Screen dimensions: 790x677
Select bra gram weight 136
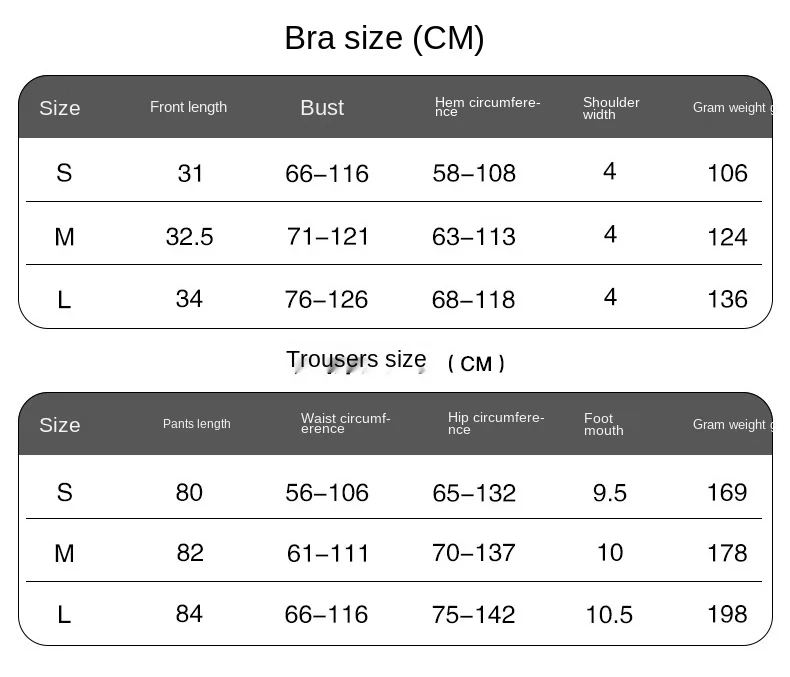[x=727, y=299]
